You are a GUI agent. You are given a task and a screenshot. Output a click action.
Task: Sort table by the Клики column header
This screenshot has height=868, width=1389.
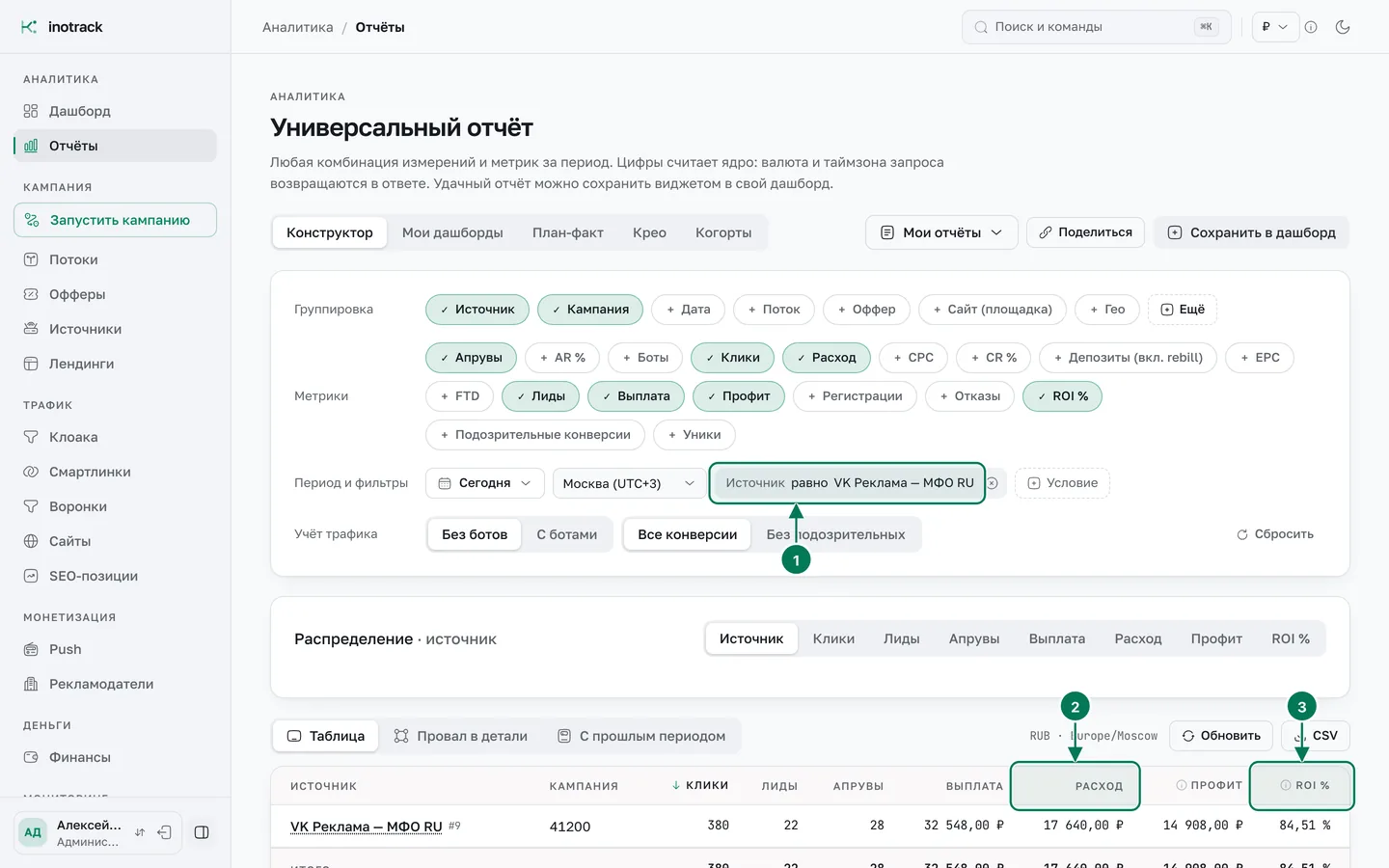pos(700,785)
